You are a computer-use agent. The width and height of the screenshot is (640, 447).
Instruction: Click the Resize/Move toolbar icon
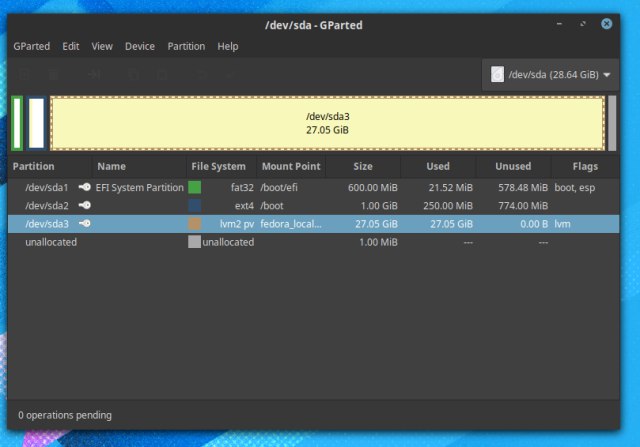pyautogui.click(x=95, y=74)
